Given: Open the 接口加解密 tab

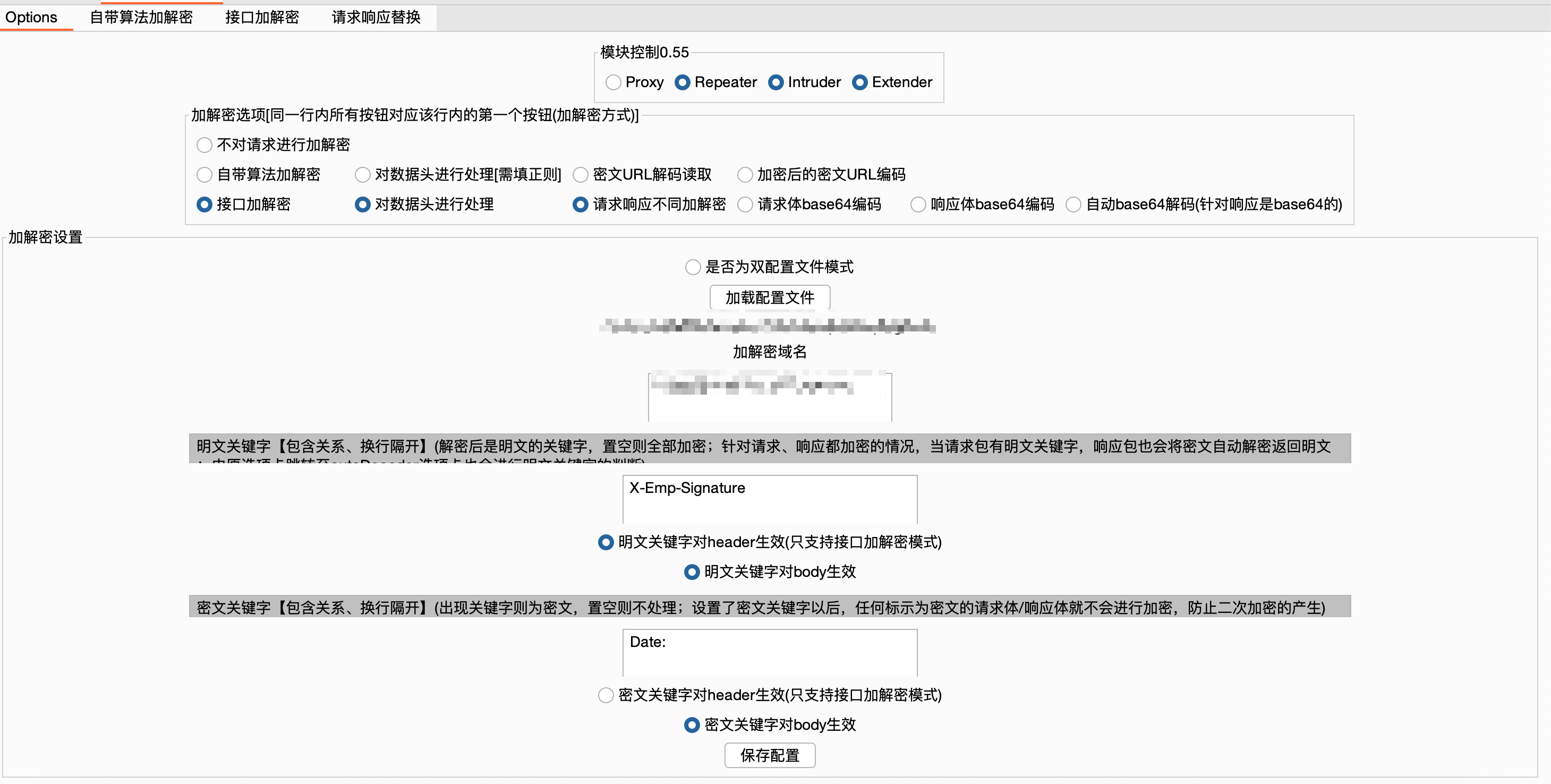Looking at the screenshot, I should pos(261,17).
